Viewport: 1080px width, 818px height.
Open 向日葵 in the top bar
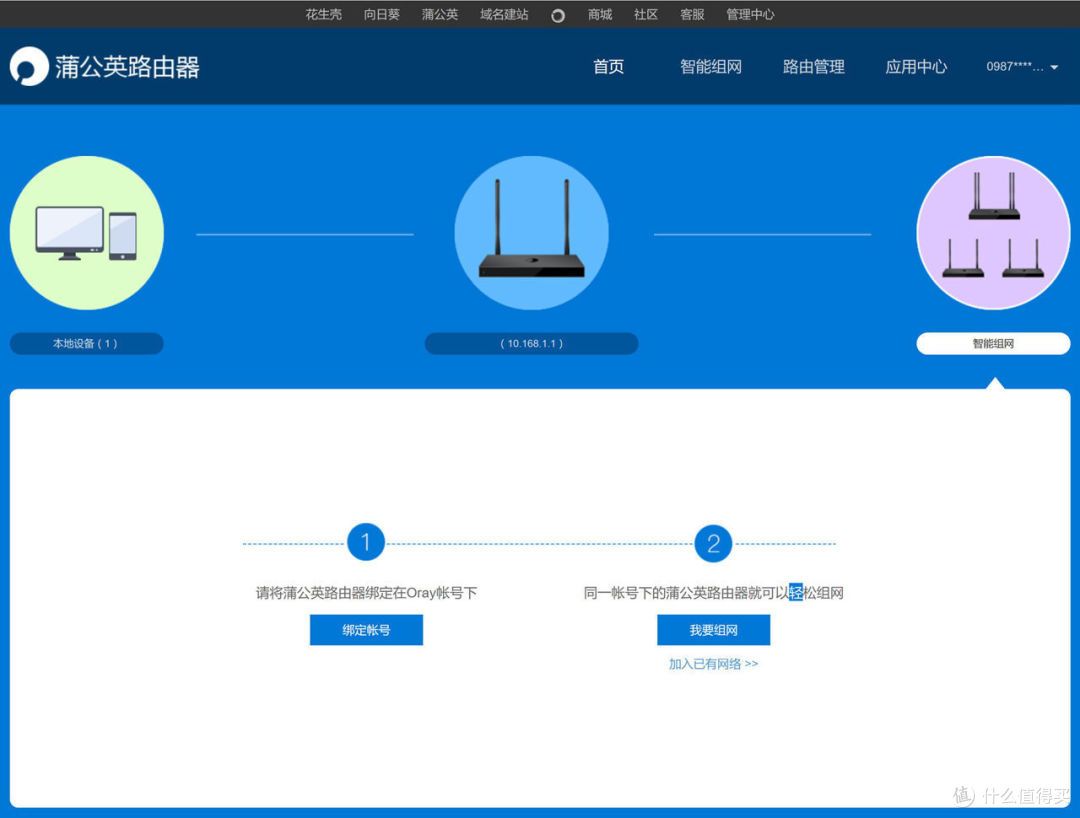(382, 14)
